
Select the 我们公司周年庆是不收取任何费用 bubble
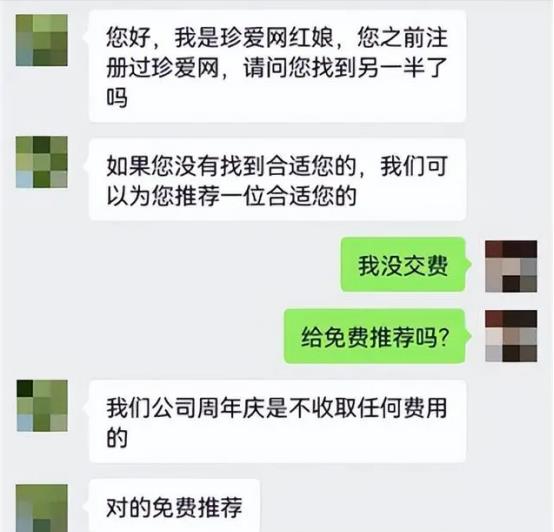tap(277, 421)
